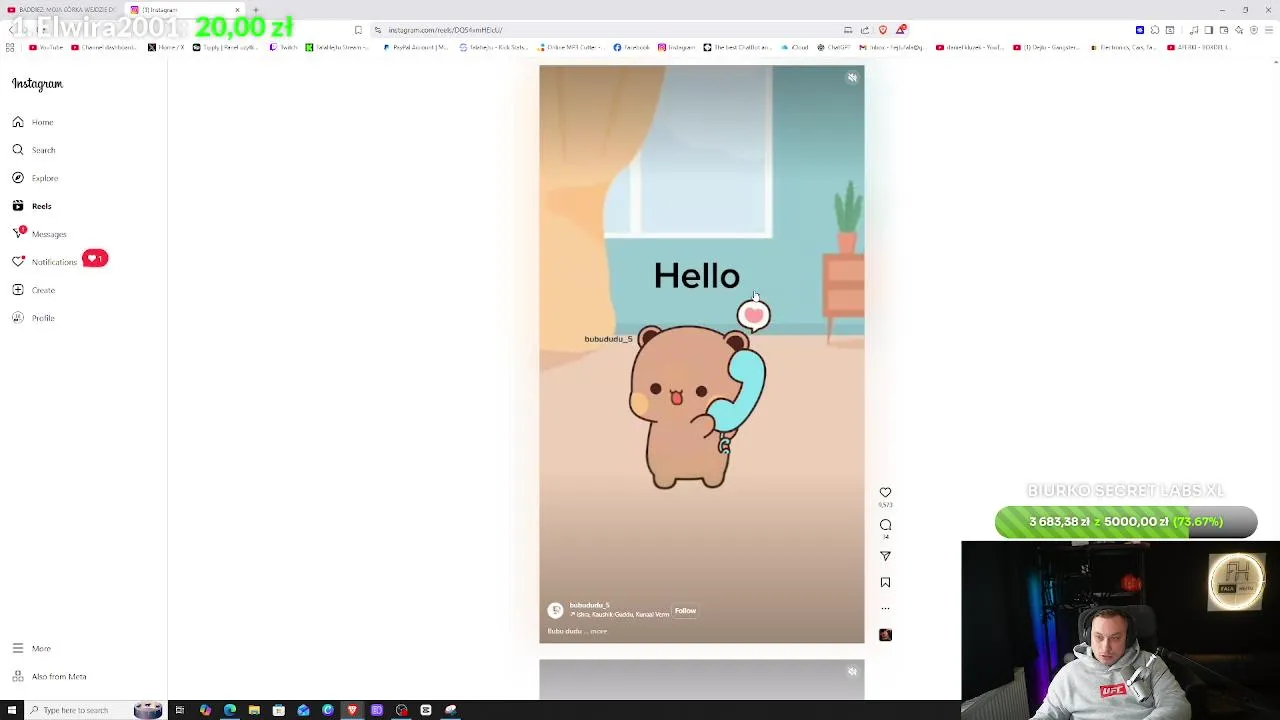
Task: Click the reel video to pause it
Action: pos(701,354)
